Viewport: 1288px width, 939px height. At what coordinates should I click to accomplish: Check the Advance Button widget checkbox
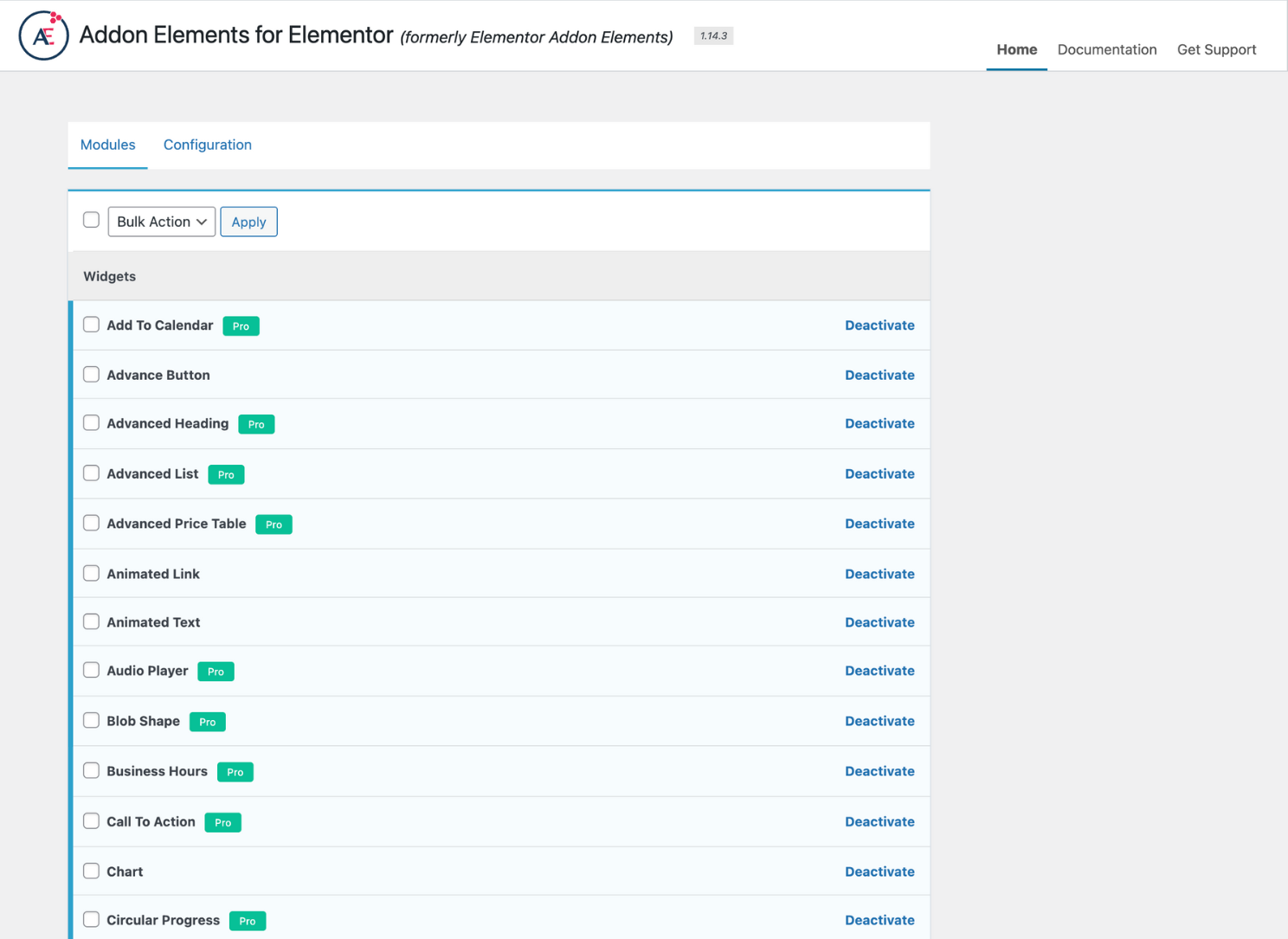tap(91, 375)
